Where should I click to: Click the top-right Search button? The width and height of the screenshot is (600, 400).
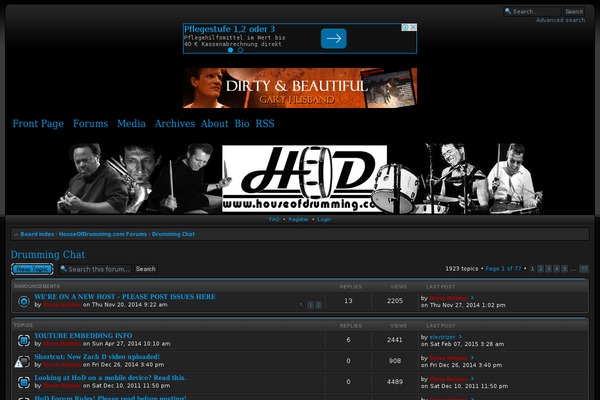click(x=574, y=11)
